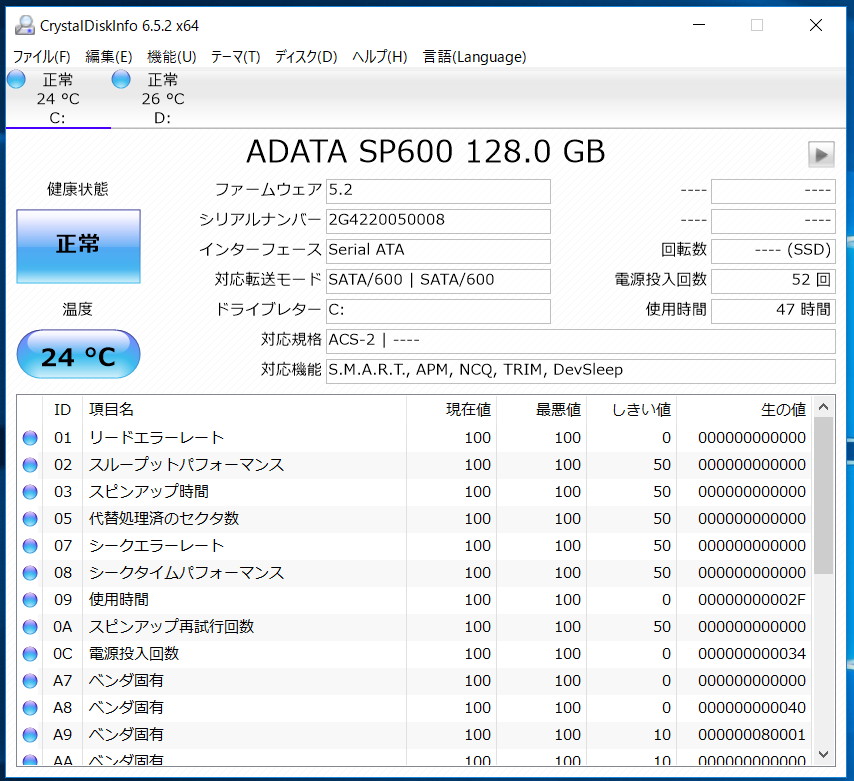The image size is (854, 781).
Task: Click the firmware field showing 5.2
Action: click(438, 191)
